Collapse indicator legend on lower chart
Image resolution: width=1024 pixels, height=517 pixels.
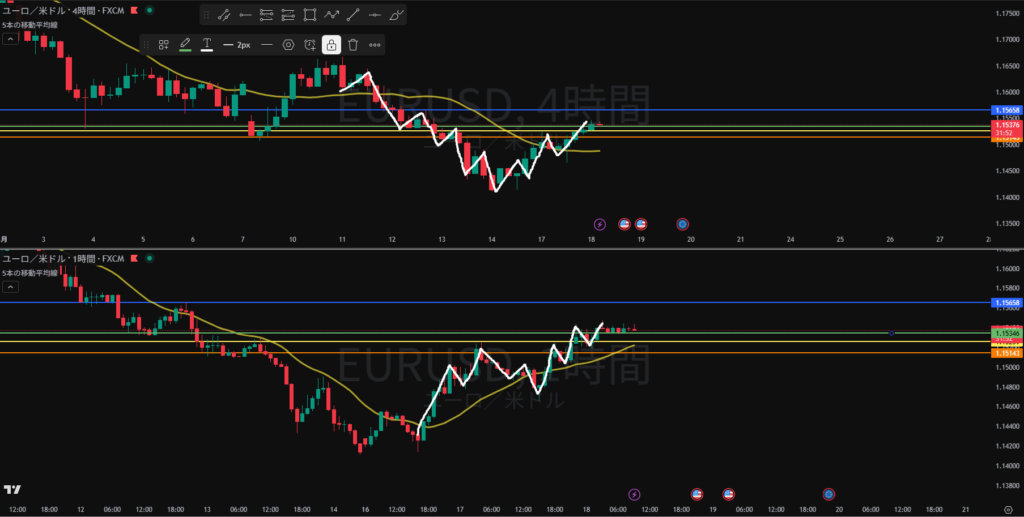[10, 286]
